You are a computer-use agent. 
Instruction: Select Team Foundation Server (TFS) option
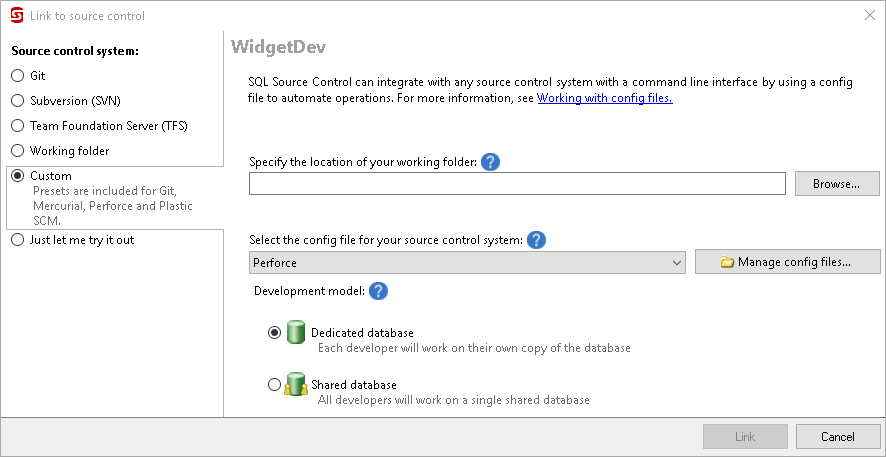[17, 126]
